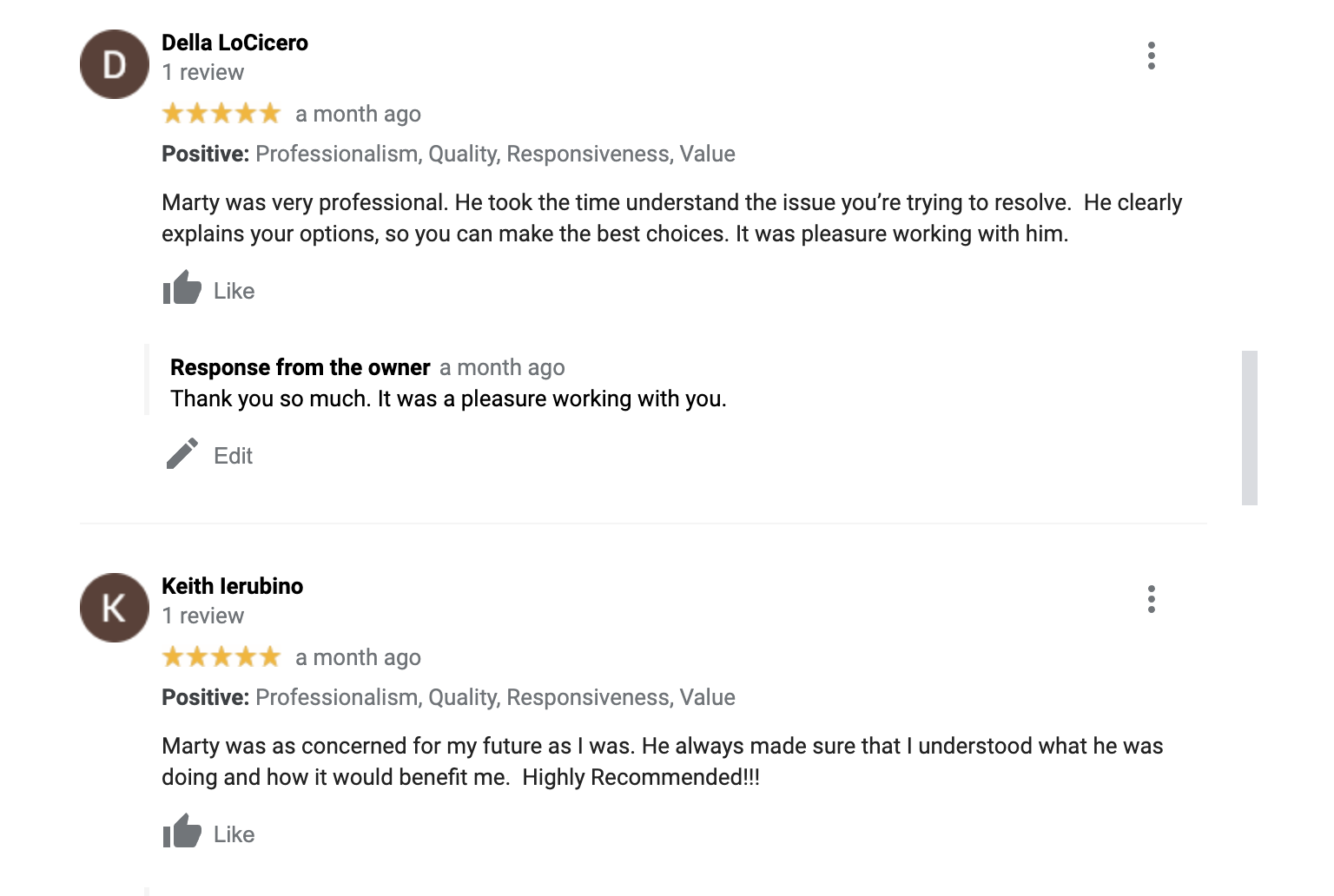
Task: Open Della LoCicero's reviewer name link
Action: [234, 43]
